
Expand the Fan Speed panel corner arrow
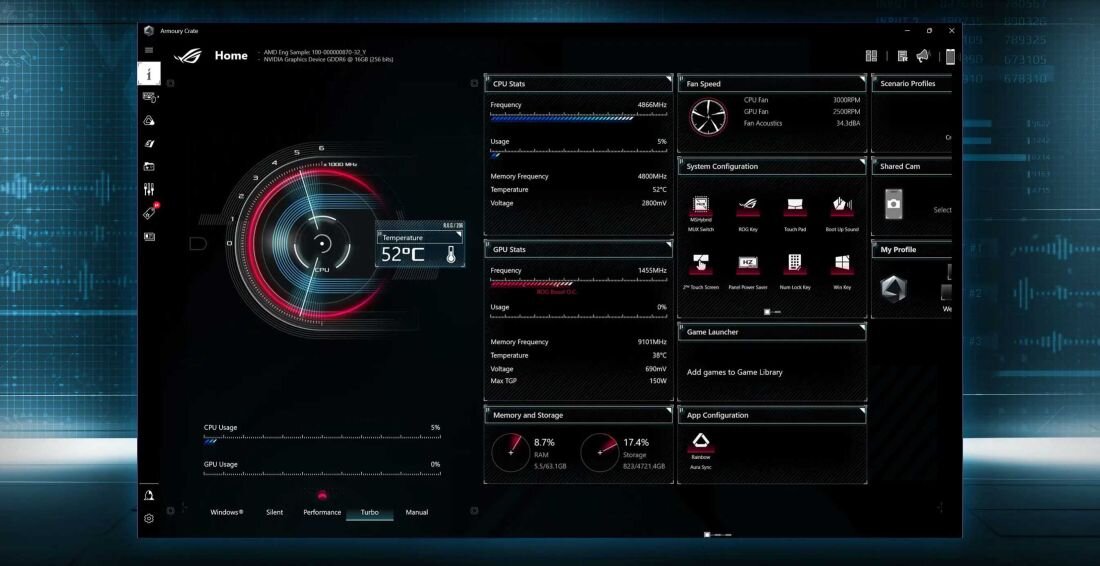(x=861, y=78)
